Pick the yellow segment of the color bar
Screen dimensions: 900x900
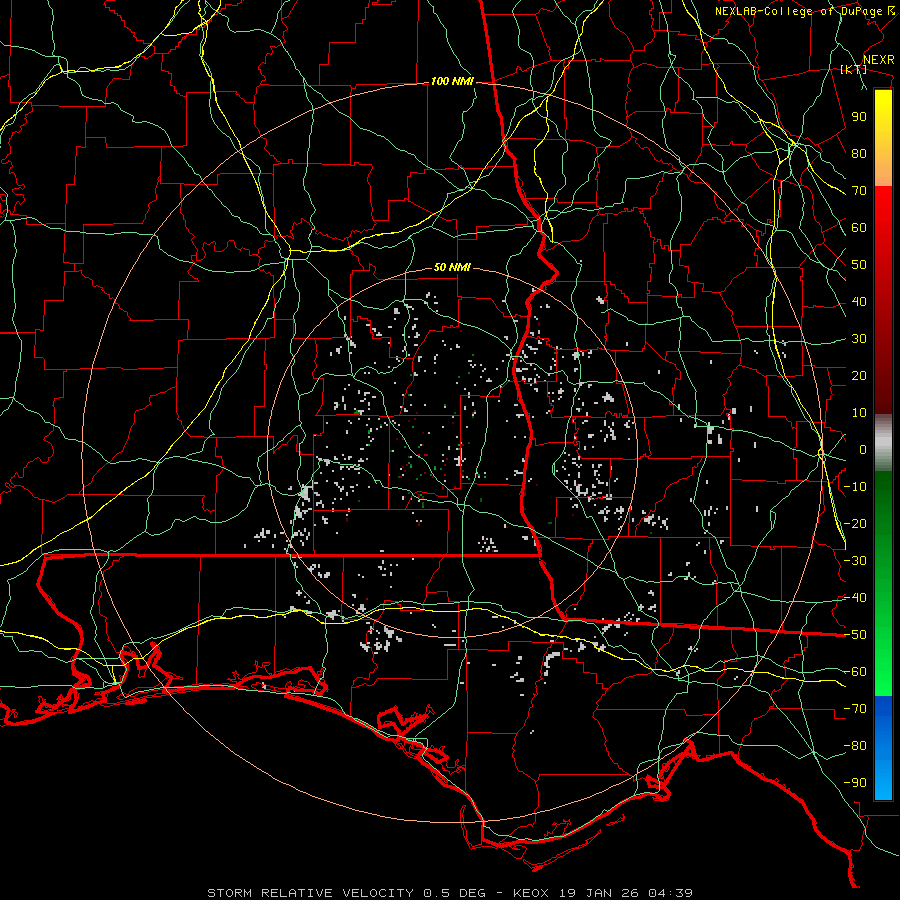883,138
